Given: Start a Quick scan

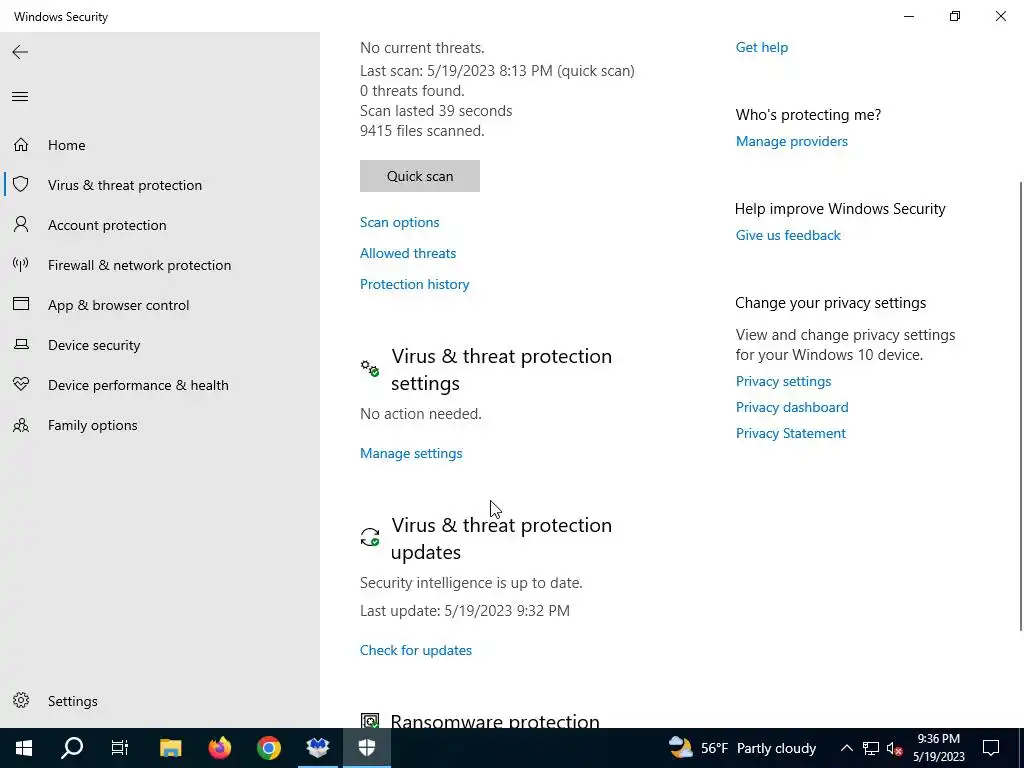Looking at the screenshot, I should [420, 176].
